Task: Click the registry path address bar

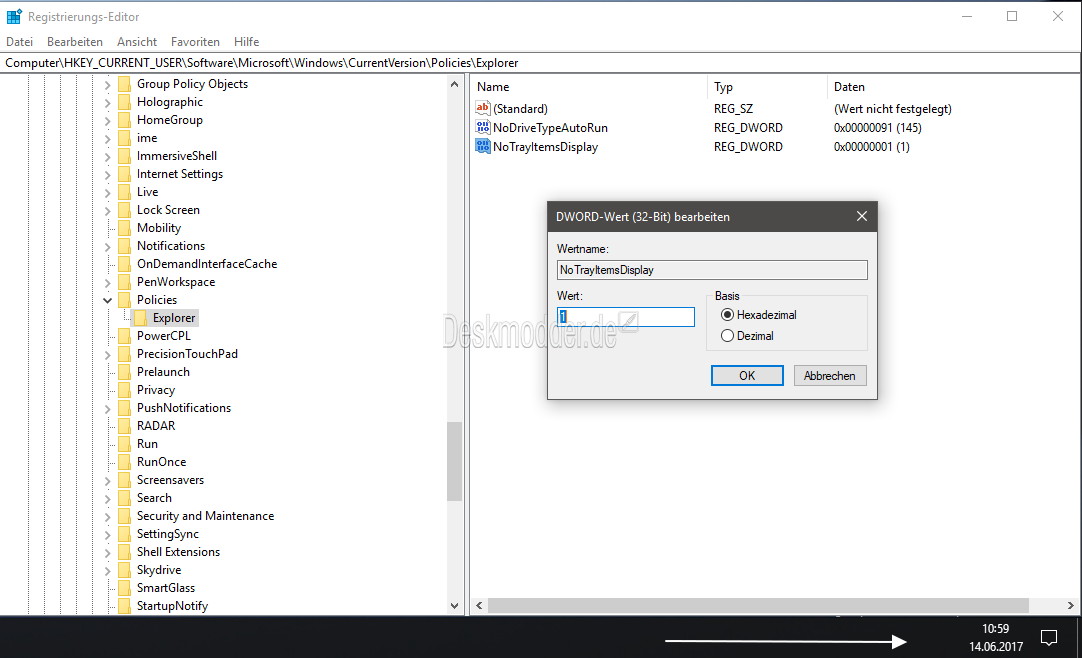Action: 540,63
